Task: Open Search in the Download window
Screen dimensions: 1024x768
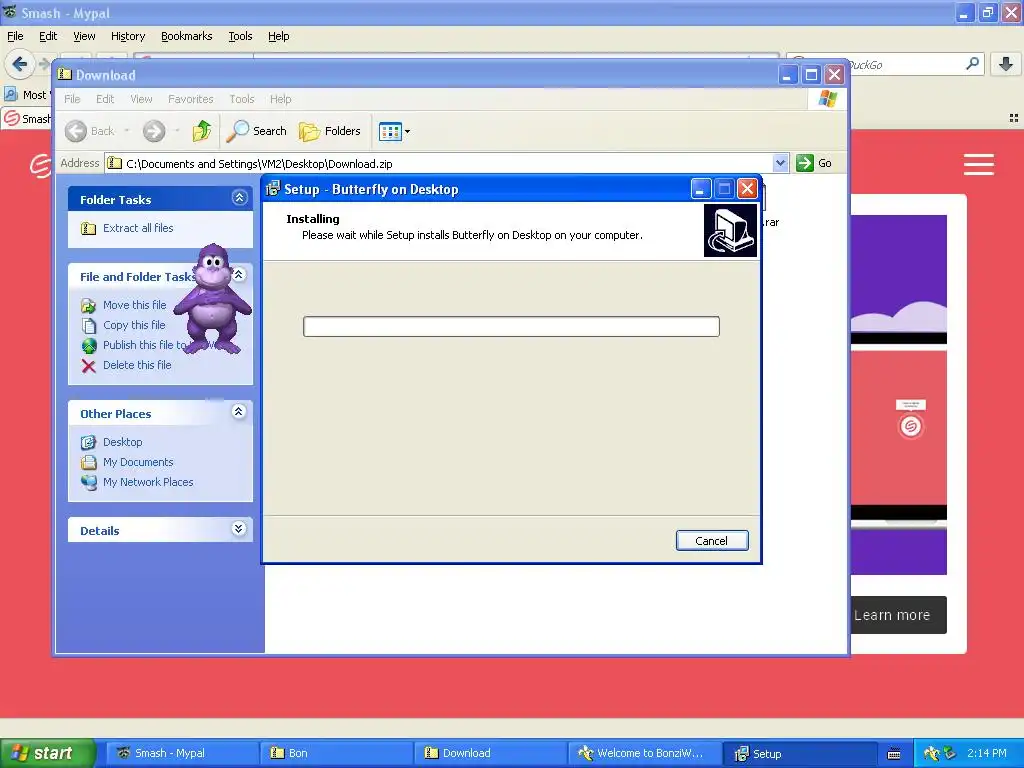Action: tap(257, 131)
